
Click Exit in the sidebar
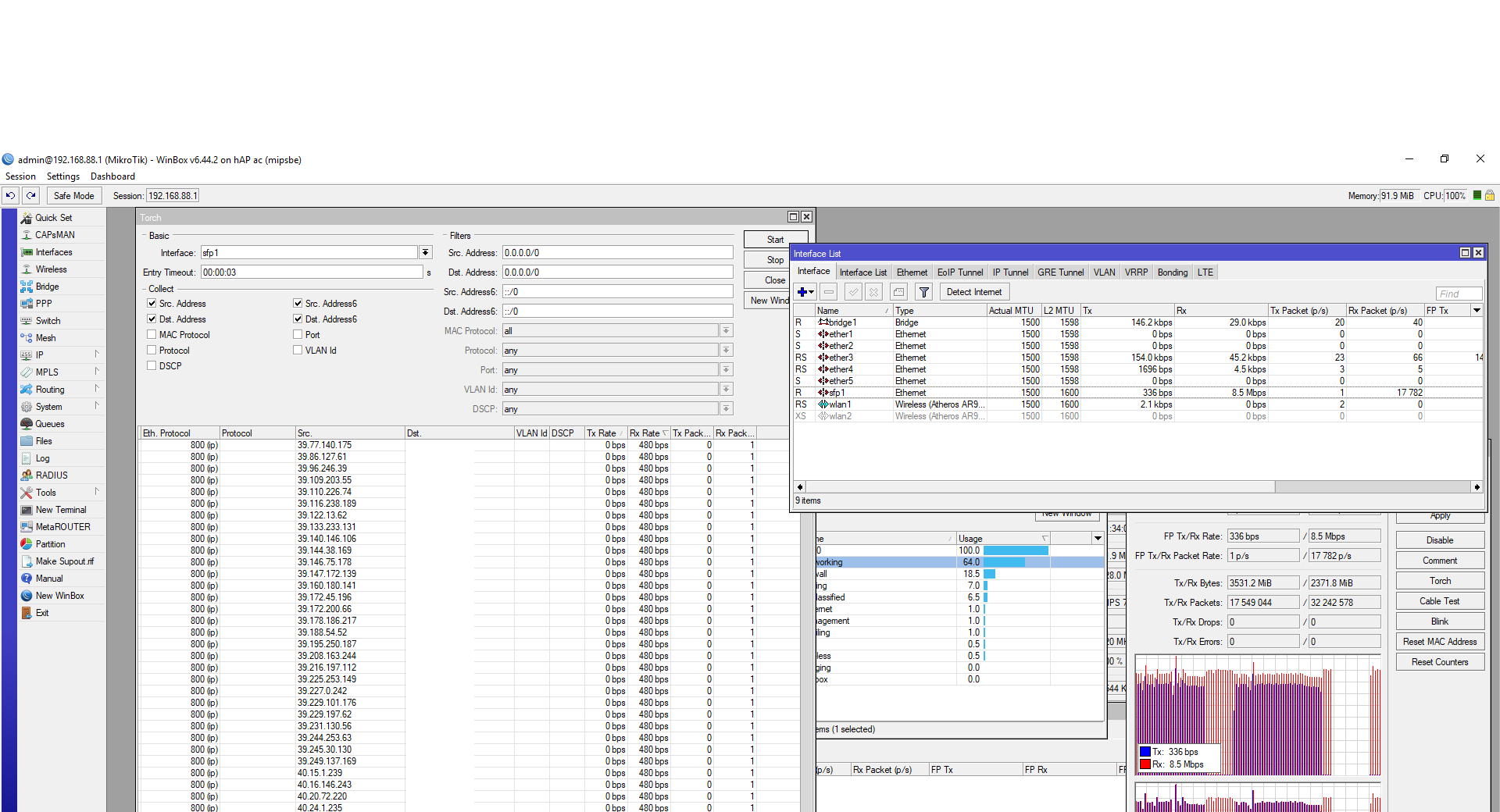point(42,613)
